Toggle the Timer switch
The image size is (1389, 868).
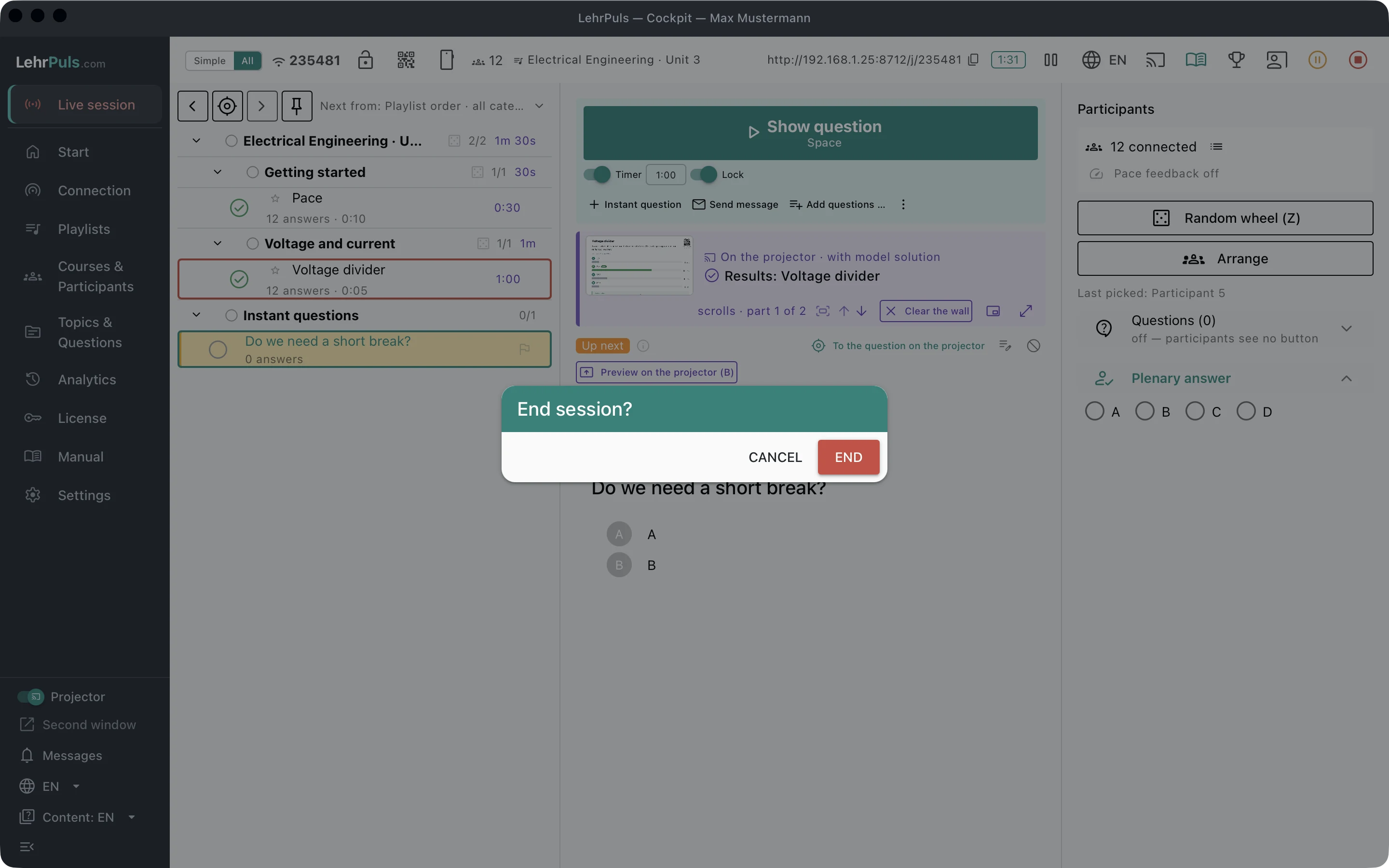(x=598, y=175)
